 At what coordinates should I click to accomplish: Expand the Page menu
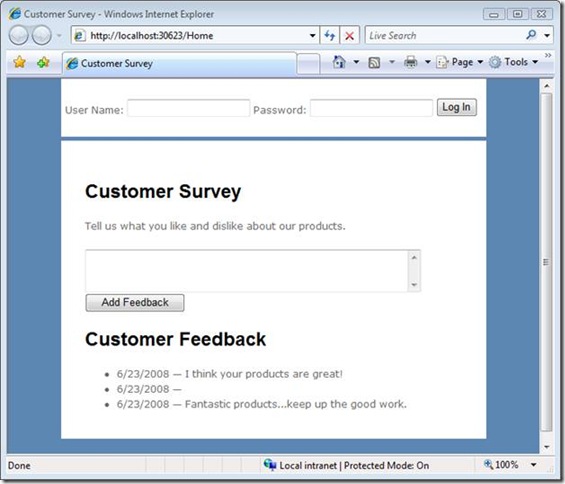point(459,62)
